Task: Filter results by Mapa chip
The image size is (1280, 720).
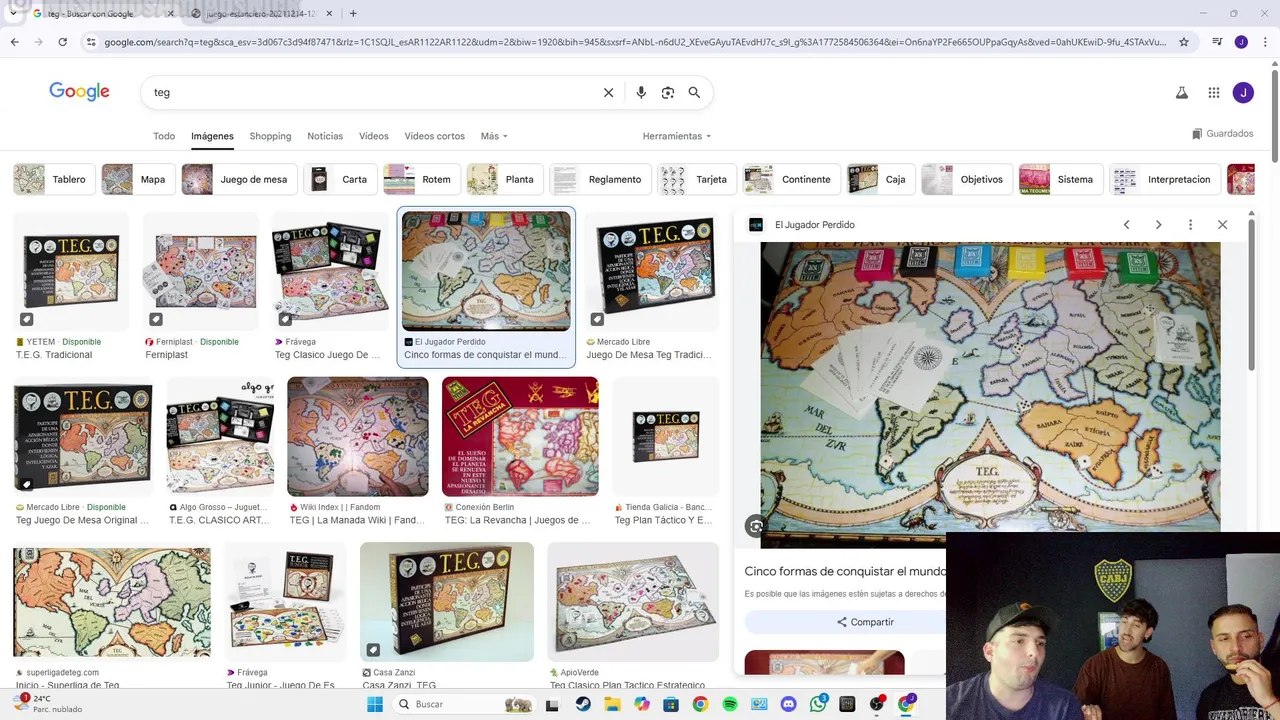Action: pyautogui.click(x=138, y=180)
